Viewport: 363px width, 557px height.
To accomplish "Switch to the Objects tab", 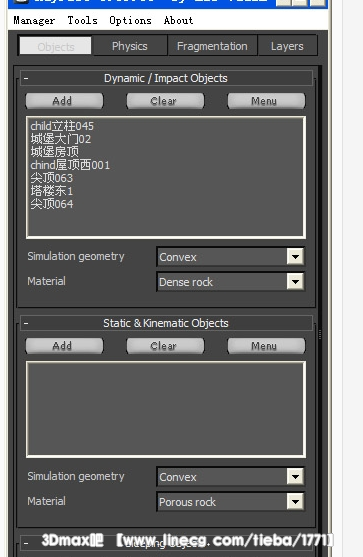I will point(56,46).
